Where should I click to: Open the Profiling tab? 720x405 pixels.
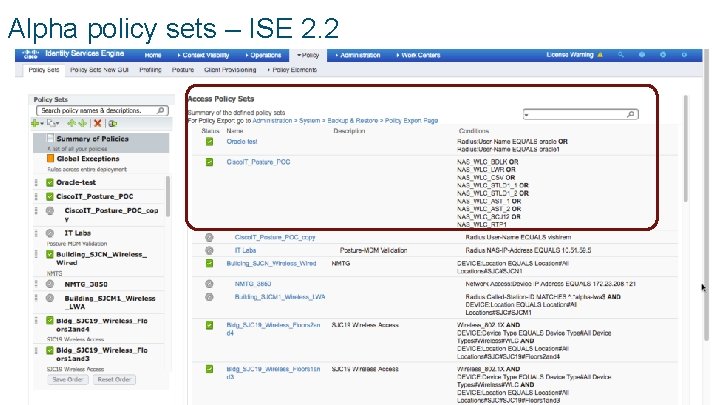(x=150, y=70)
